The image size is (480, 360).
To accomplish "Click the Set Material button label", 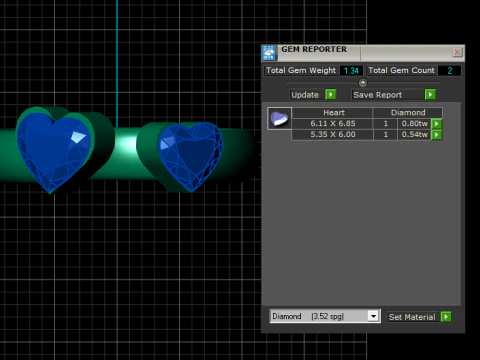I will coord(412,317).
